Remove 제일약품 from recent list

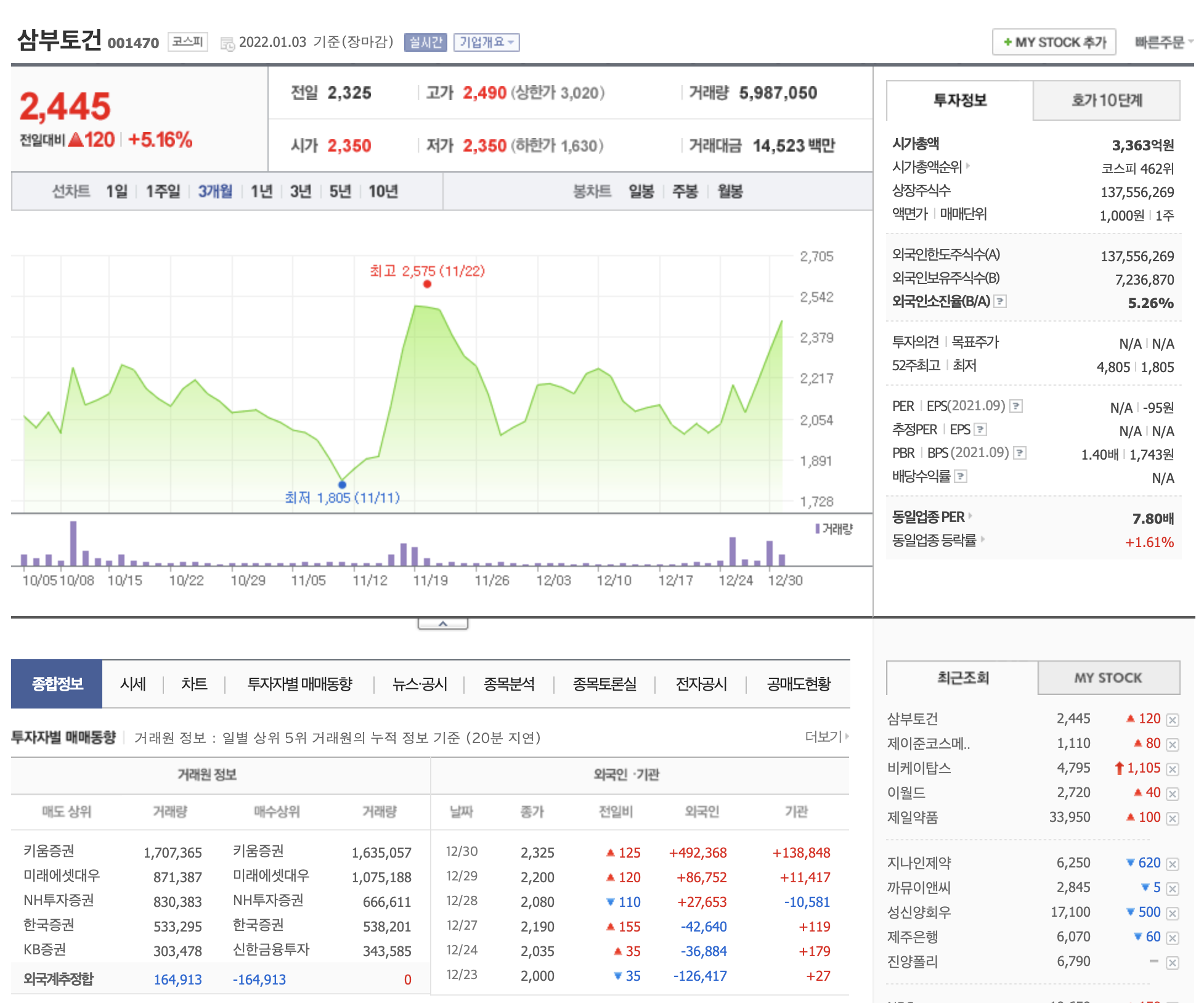click(x=1173, y=818)
